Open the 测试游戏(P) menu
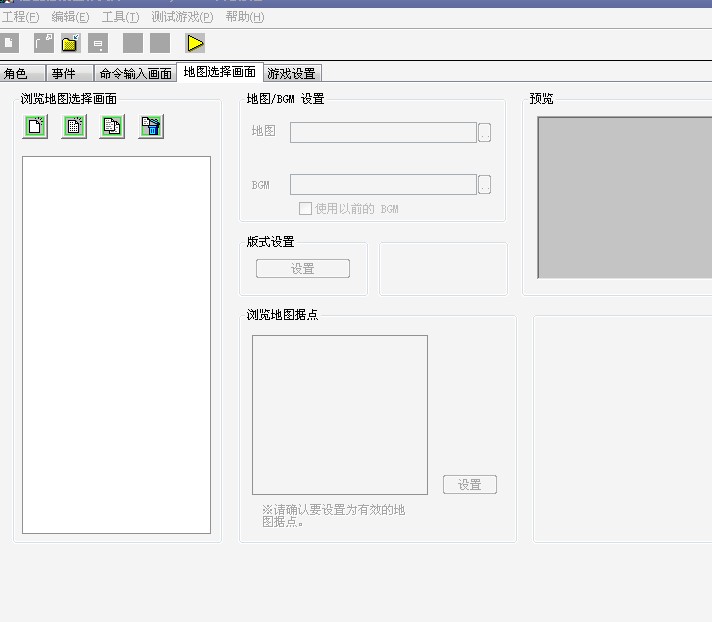The image size is (712, 622). click(x=182, y=17)
